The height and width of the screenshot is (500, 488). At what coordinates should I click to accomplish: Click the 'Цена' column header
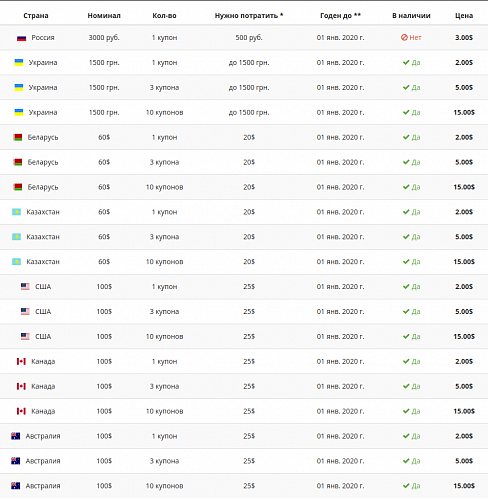[464, 16]
